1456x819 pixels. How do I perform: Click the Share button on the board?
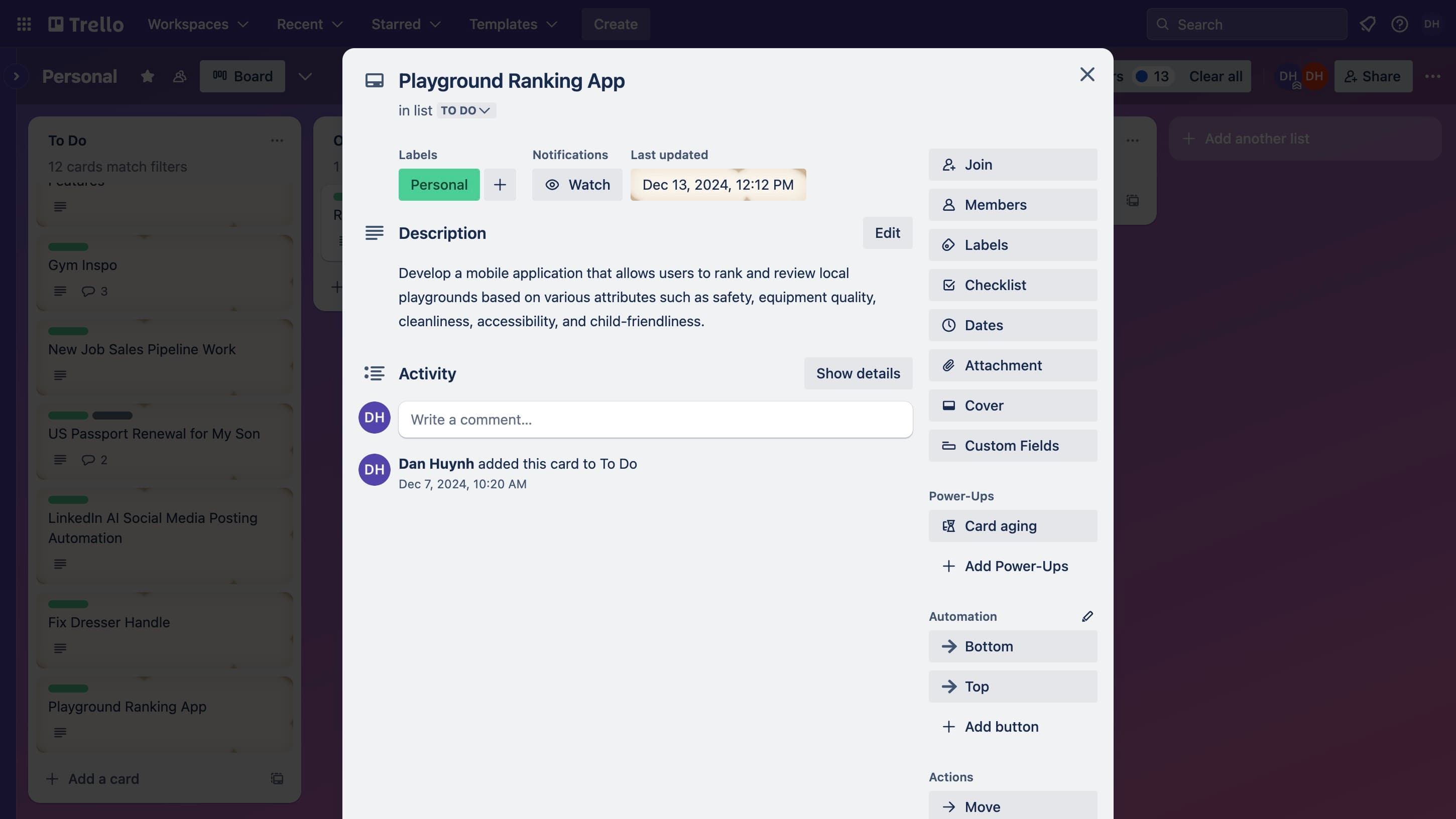click(x=1373, y=76)
